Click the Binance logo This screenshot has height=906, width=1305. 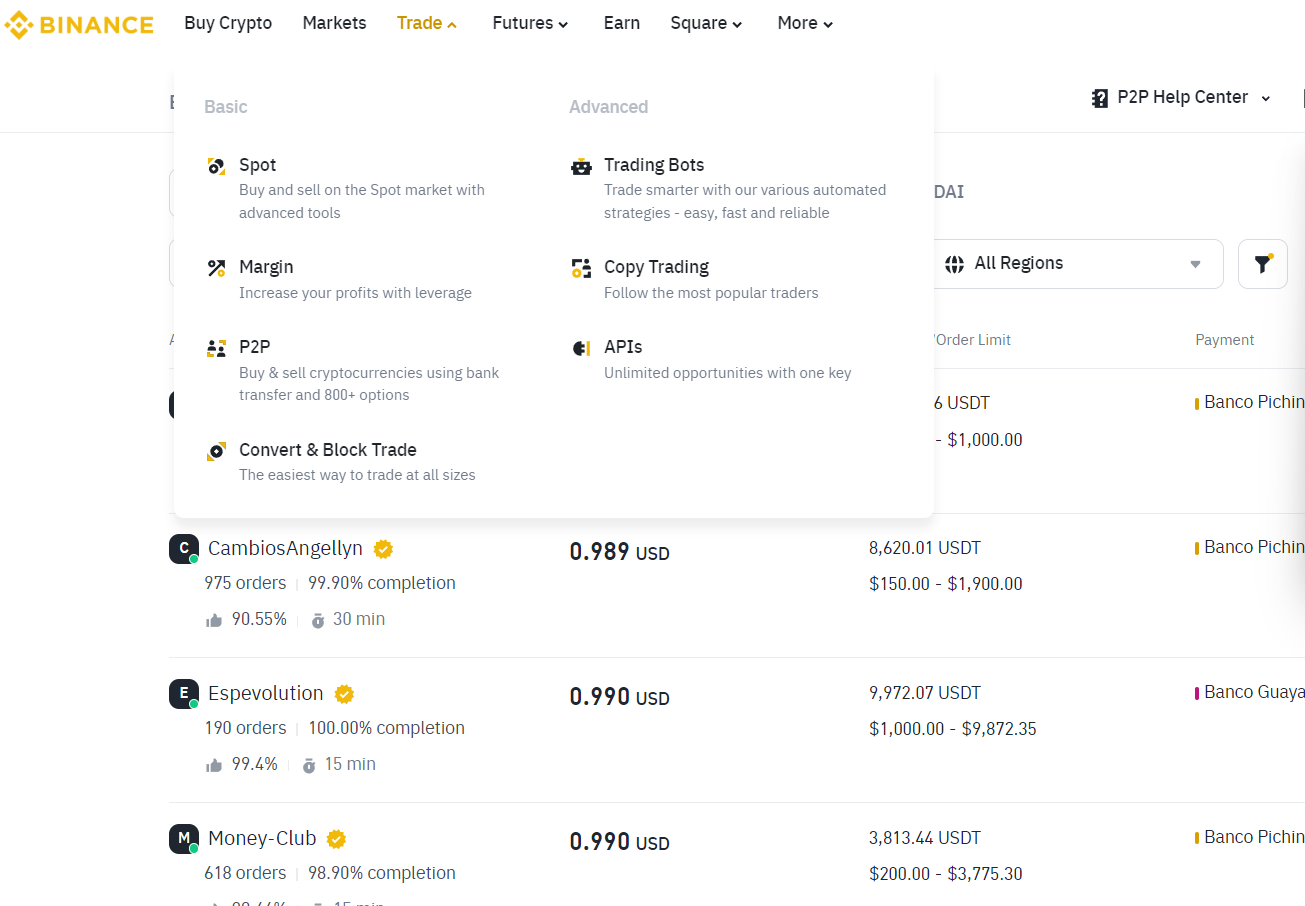pyautogui.click(x=79, y=23)
